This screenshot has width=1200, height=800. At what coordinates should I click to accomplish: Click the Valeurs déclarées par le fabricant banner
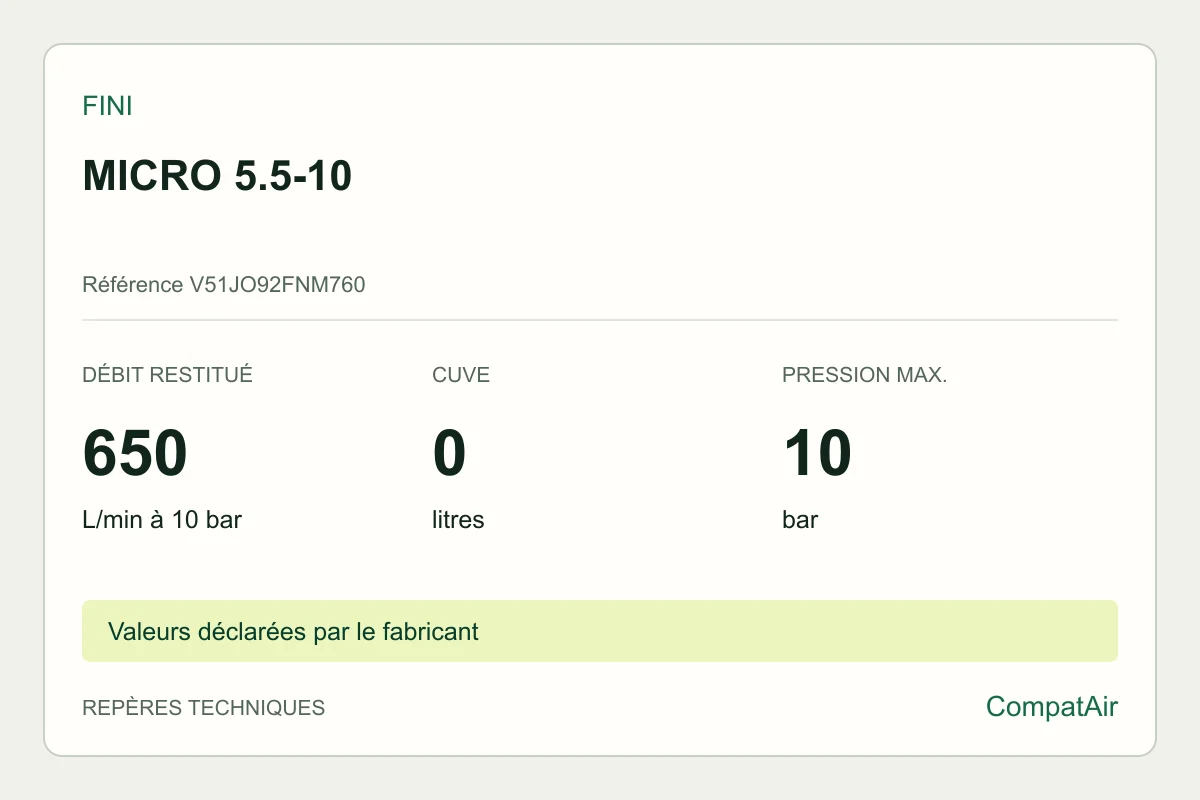pos(600,631)
